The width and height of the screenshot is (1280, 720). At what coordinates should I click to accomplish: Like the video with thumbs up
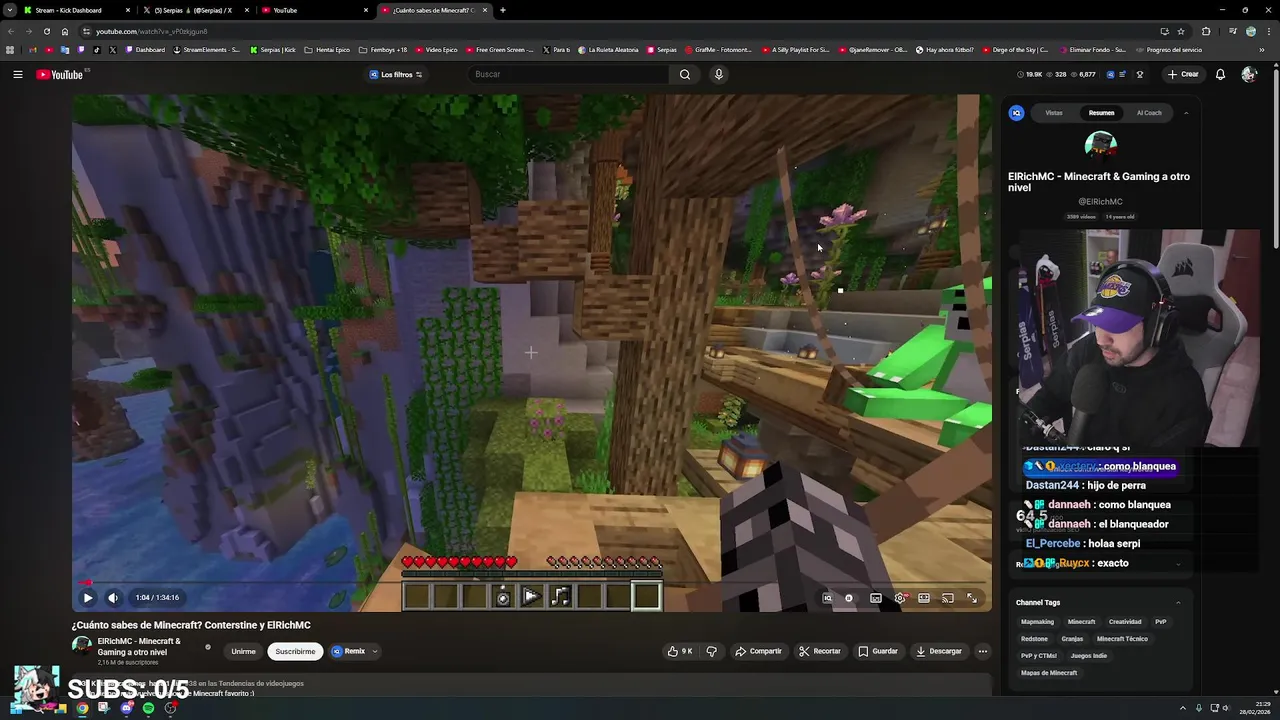pos(679,651)
